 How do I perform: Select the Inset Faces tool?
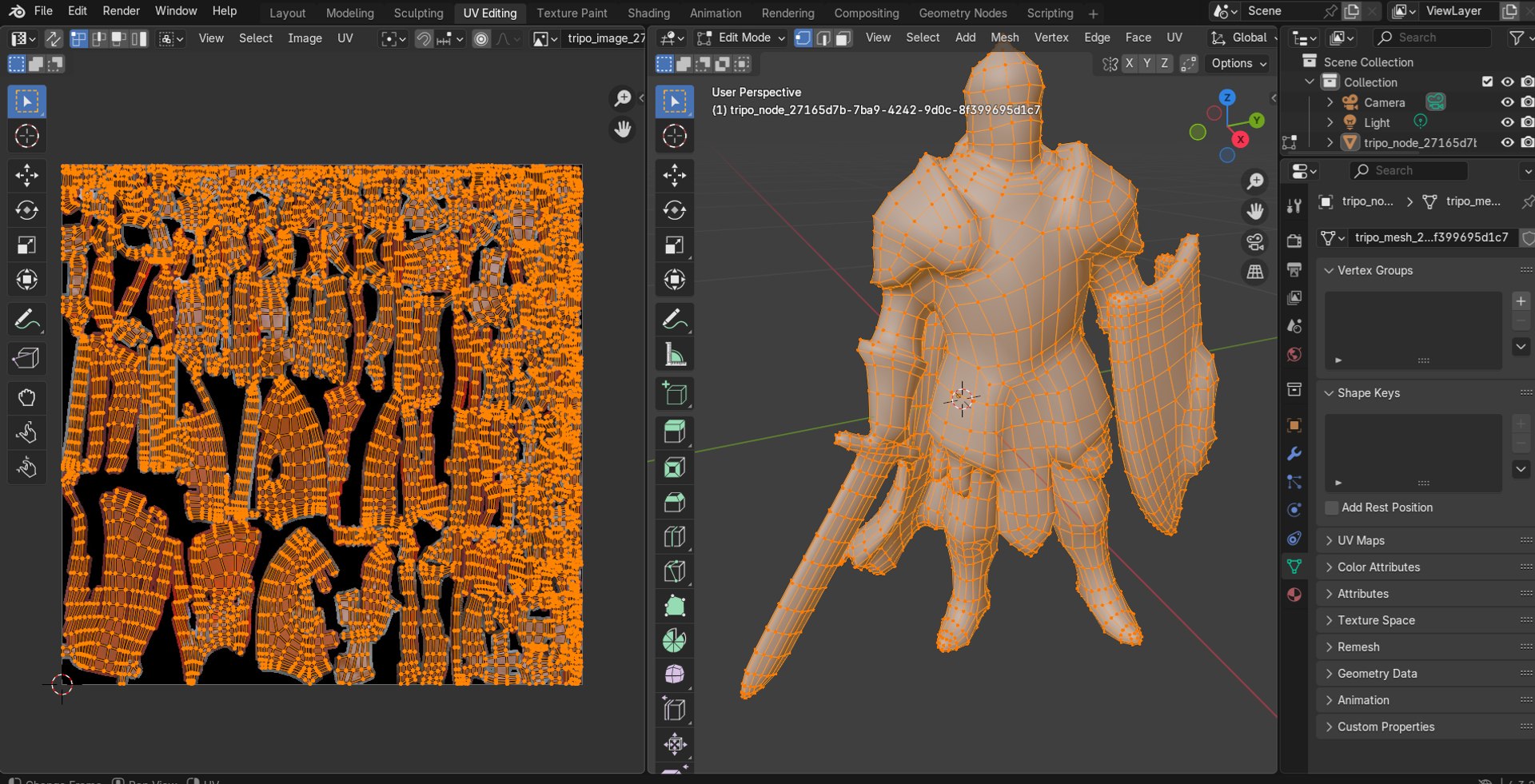674,468
